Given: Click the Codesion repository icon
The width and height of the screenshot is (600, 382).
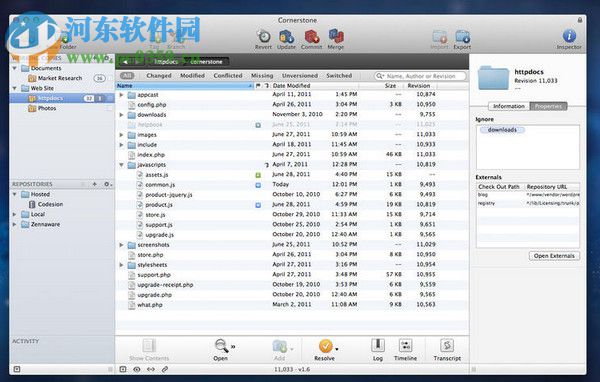Looking at the screenshot, I should click(32, 204).
